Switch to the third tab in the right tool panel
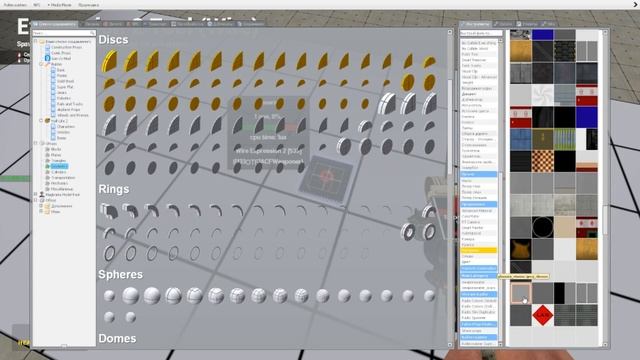The height and width of the screenshot is (360, 640). coord(527,24)
